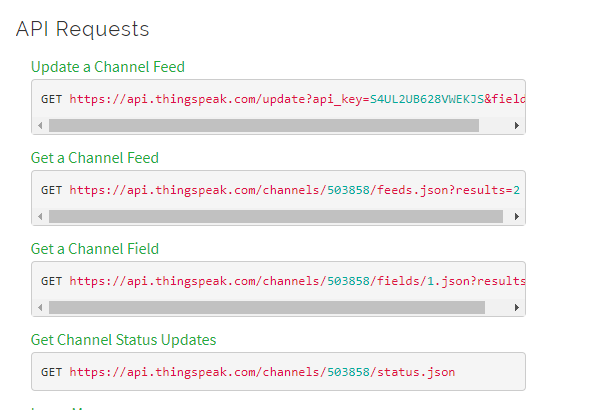Click left scroll arrow in Update Channel Feed box
The height and width of the screenshot is (410, 593).
coord(40,126)
